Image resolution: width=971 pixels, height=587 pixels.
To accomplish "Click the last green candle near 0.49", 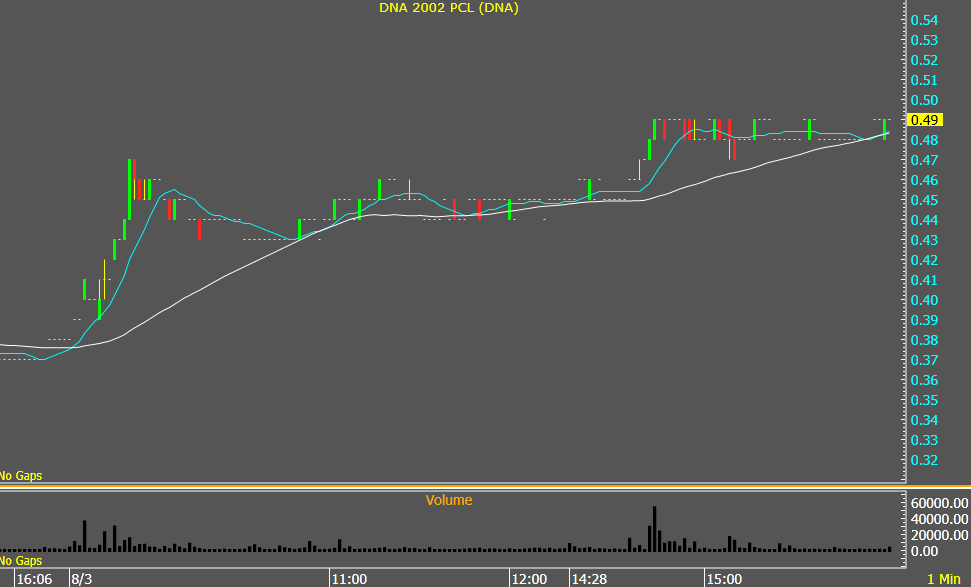I will click(884, 129).
